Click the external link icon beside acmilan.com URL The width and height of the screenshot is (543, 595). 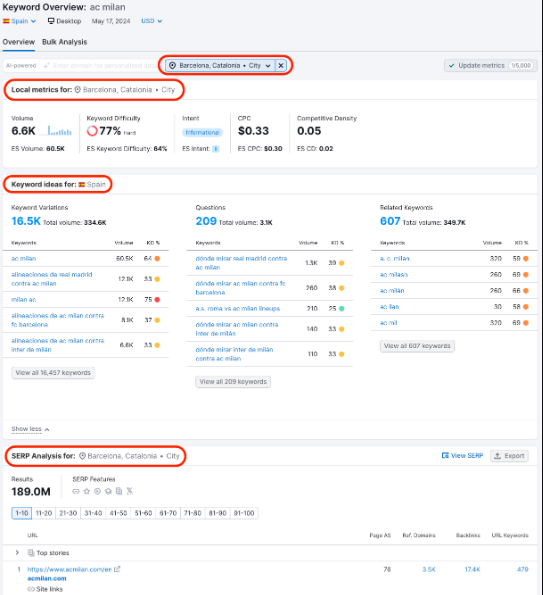117,569
